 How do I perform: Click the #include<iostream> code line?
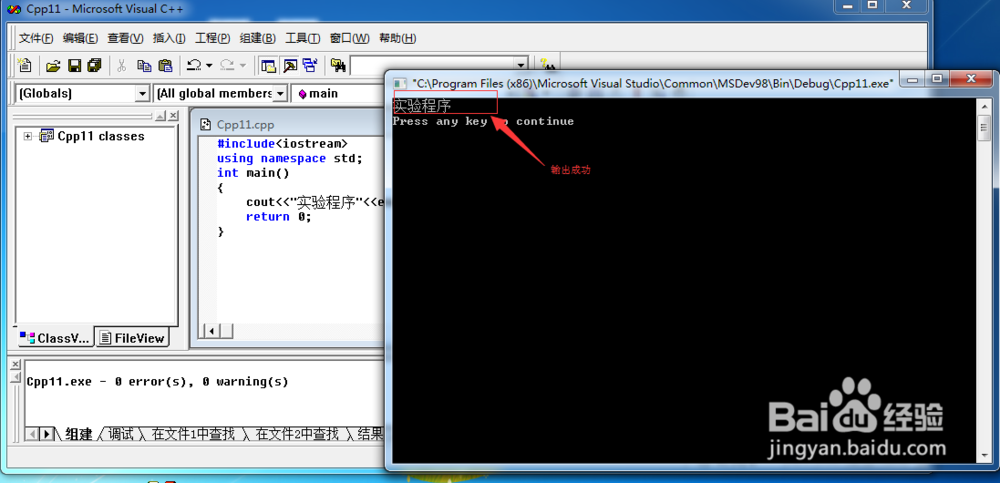pyautogui.click(x=283, y=144)
